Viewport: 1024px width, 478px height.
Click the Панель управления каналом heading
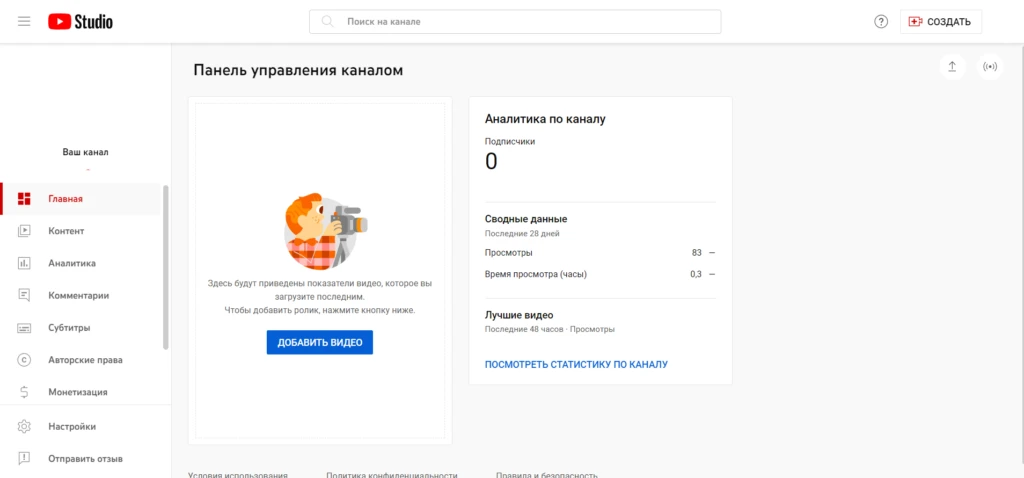point(298,71)
